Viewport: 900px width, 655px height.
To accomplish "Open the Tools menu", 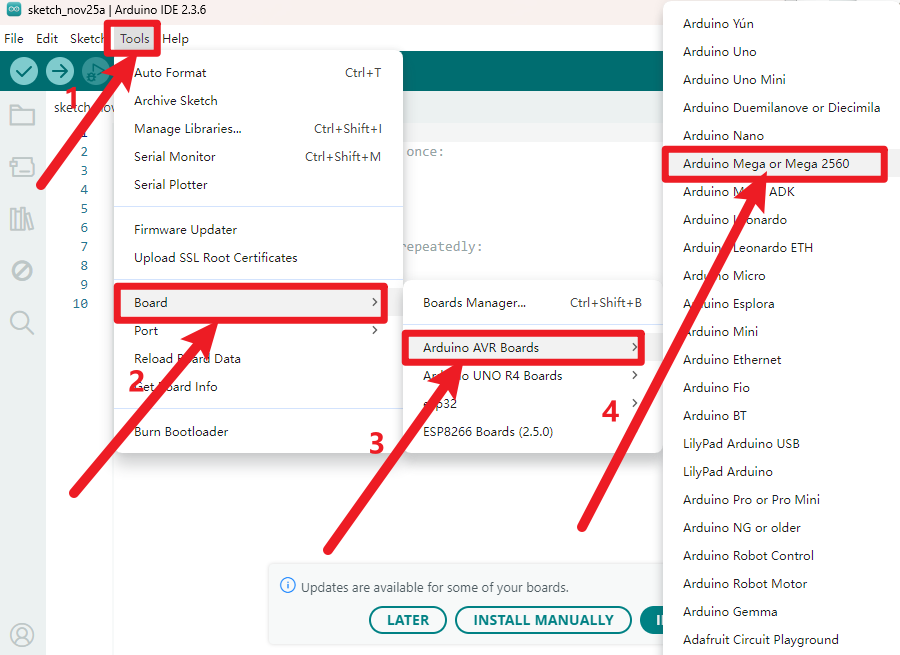I will point(134,38).
